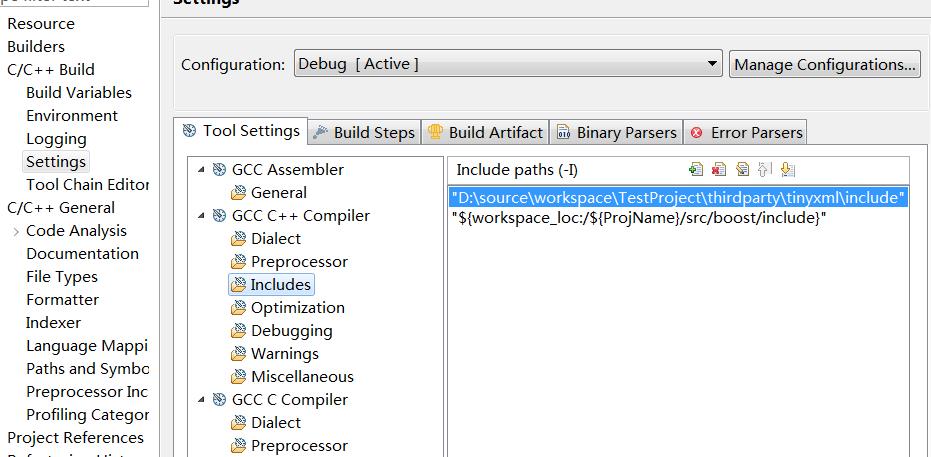Click the Edit include path icon
The image size is (931, 457).
[x=742, y=170]
